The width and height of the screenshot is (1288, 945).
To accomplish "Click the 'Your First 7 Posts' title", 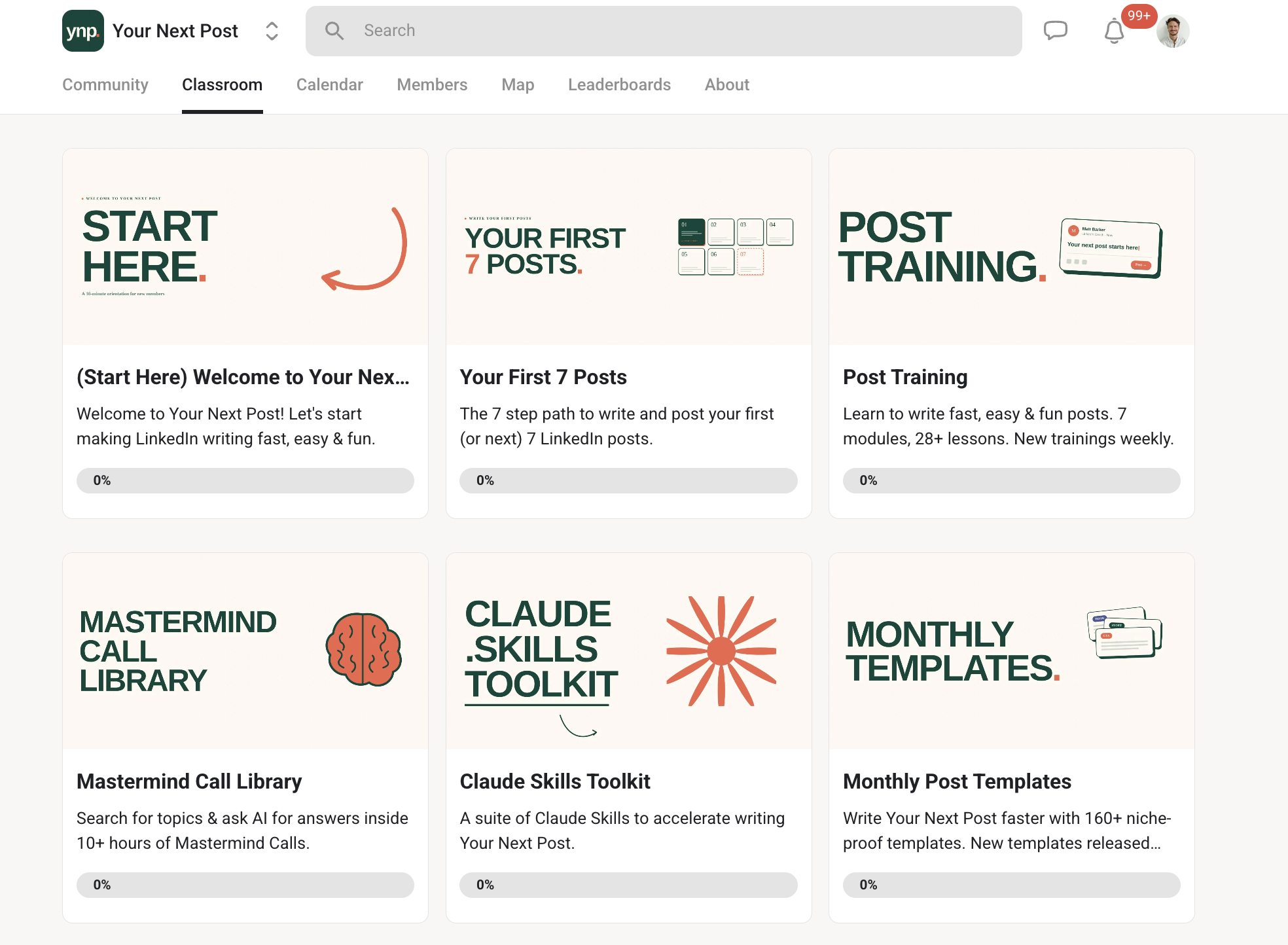I will pyautogui.click(x=543, y=377).
